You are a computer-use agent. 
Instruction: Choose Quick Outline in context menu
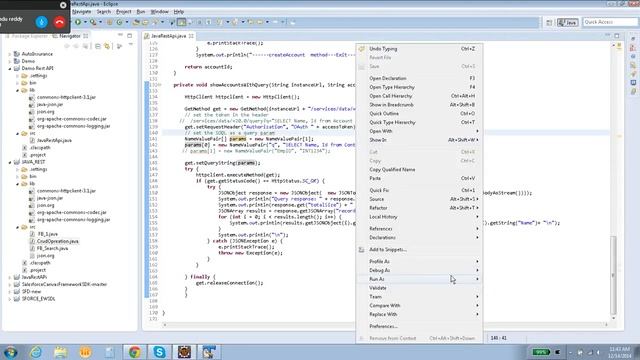tap(419, 113)
